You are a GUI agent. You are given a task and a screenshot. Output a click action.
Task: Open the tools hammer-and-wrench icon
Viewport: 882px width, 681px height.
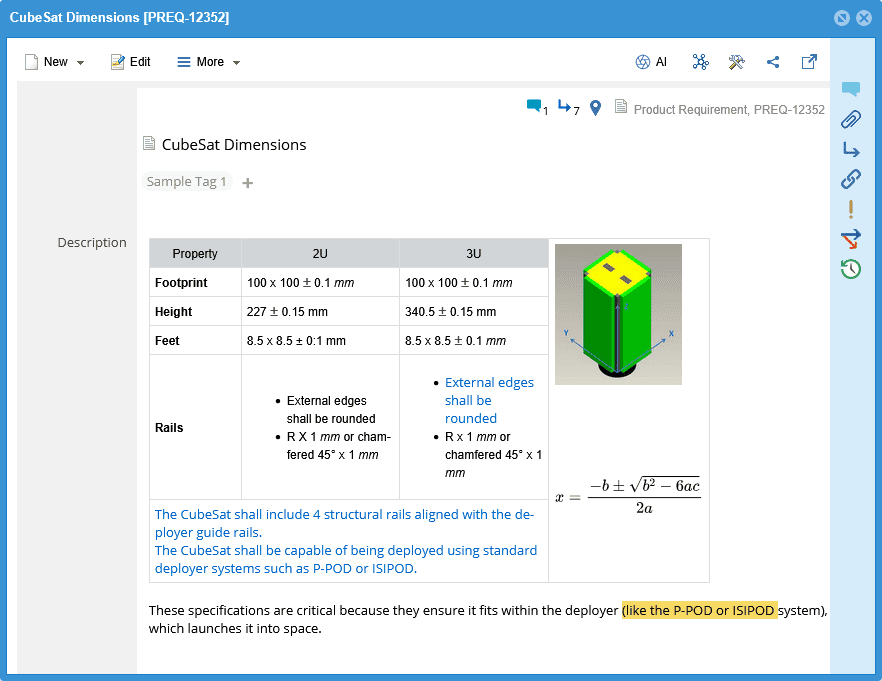pos(737,62)
